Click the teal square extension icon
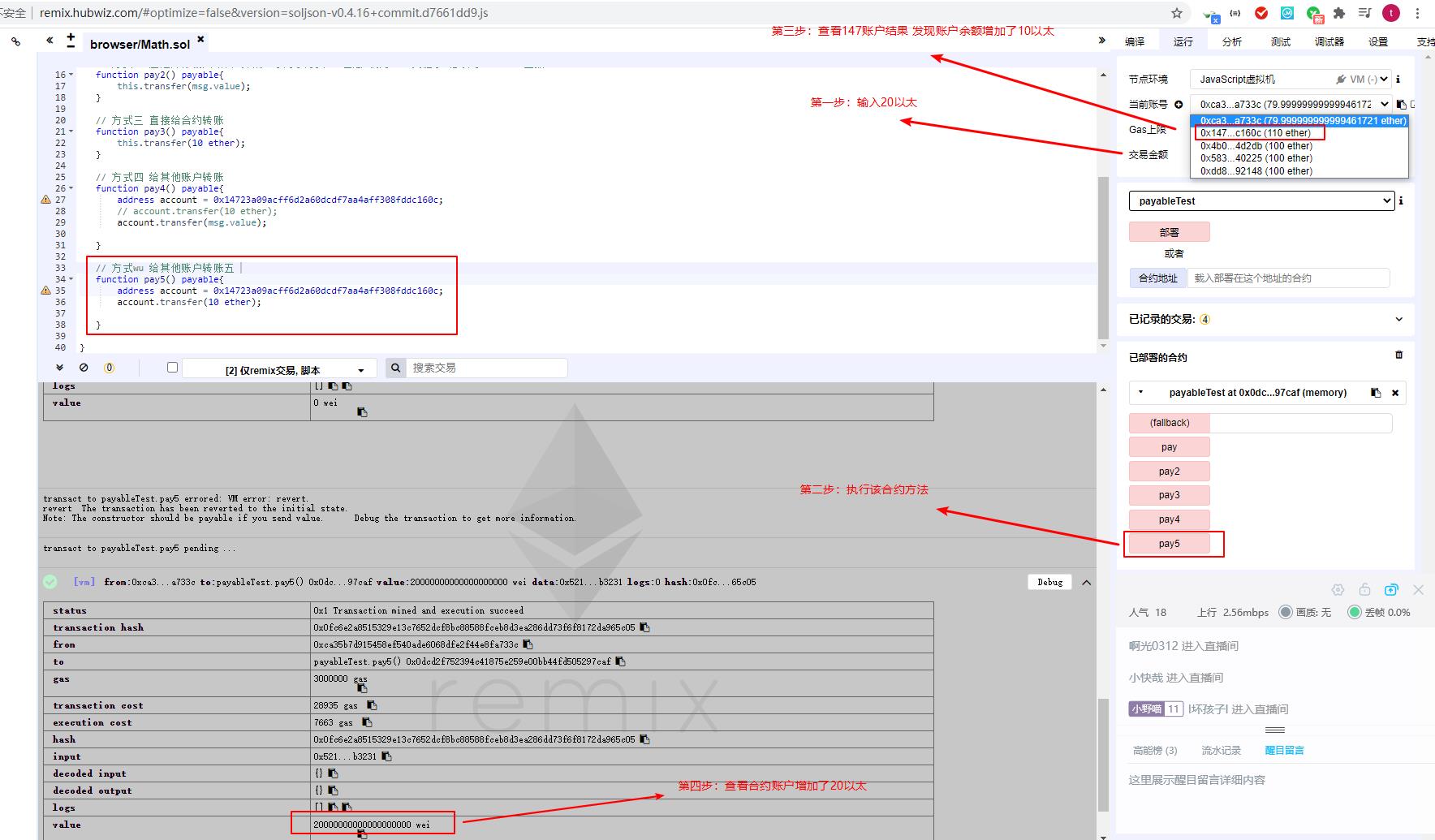The image size is (1435, 840). (1287, 13)
